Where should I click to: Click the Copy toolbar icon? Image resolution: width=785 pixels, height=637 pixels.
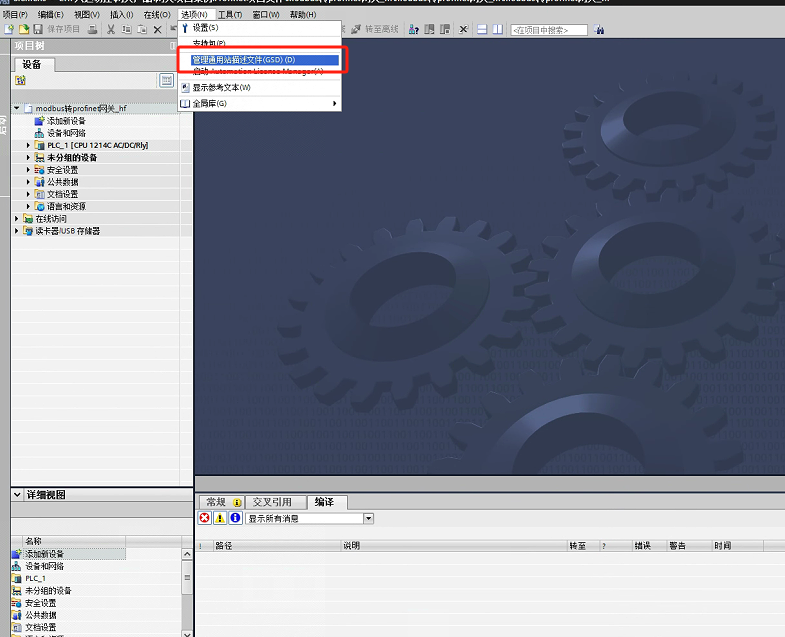(127, 30)
